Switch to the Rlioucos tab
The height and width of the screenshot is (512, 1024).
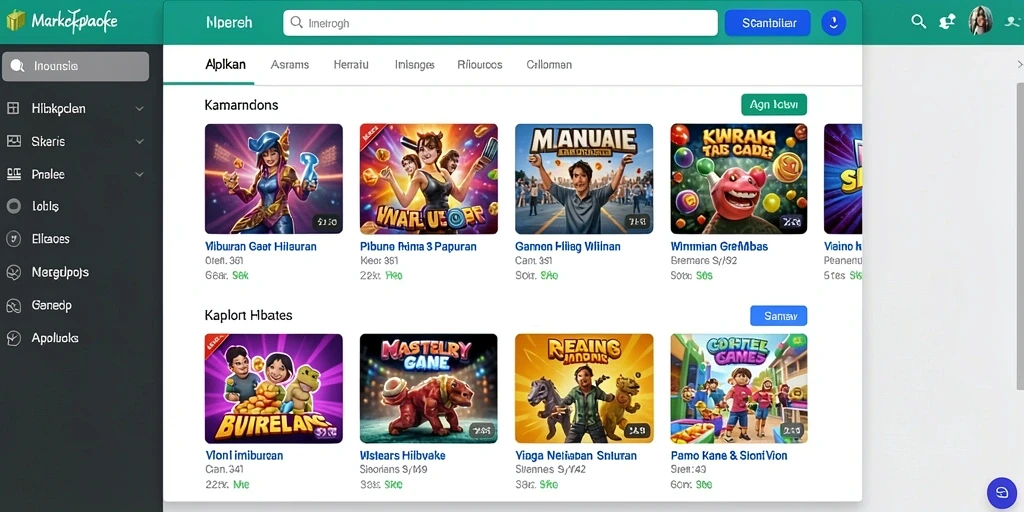pyautogui.click(x=480, y=65)
